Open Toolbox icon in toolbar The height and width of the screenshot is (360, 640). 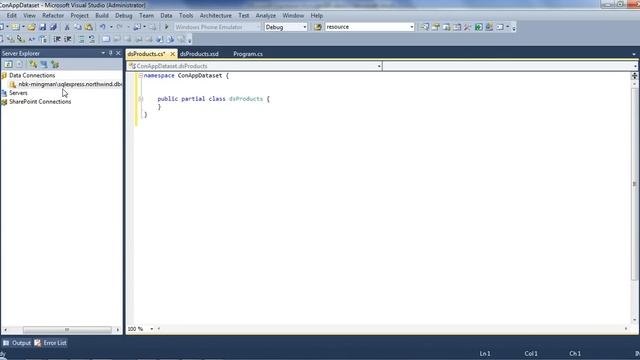(x=467, y=27)
